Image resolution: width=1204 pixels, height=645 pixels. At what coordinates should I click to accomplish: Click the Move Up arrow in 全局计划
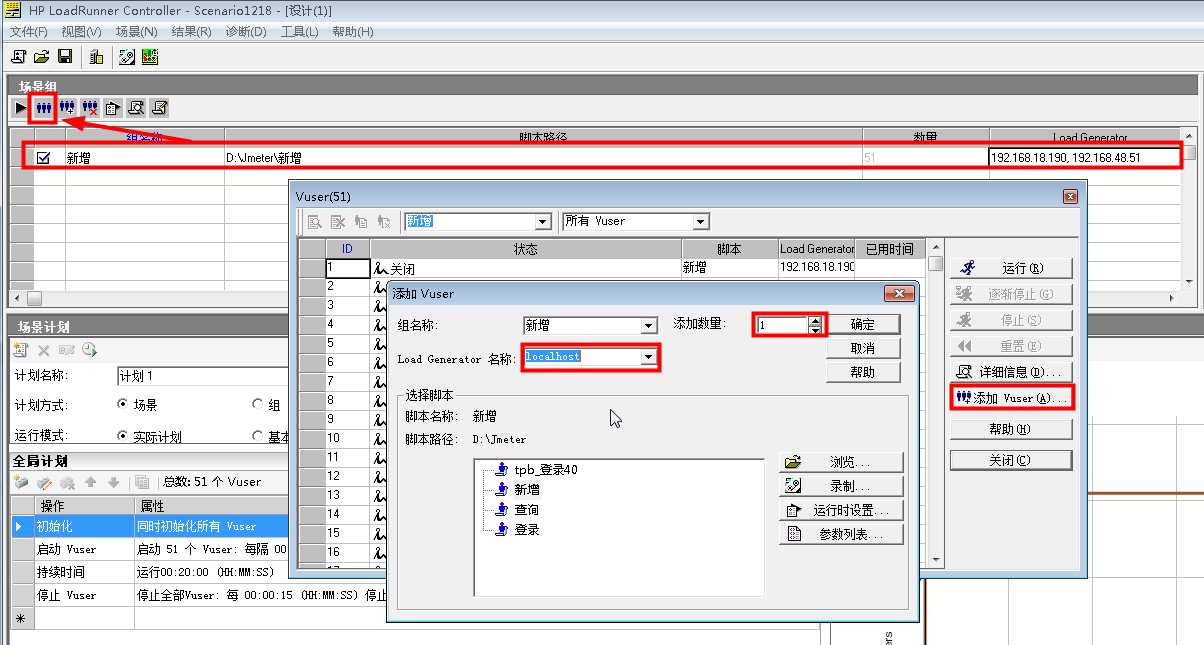pos(91,482)
